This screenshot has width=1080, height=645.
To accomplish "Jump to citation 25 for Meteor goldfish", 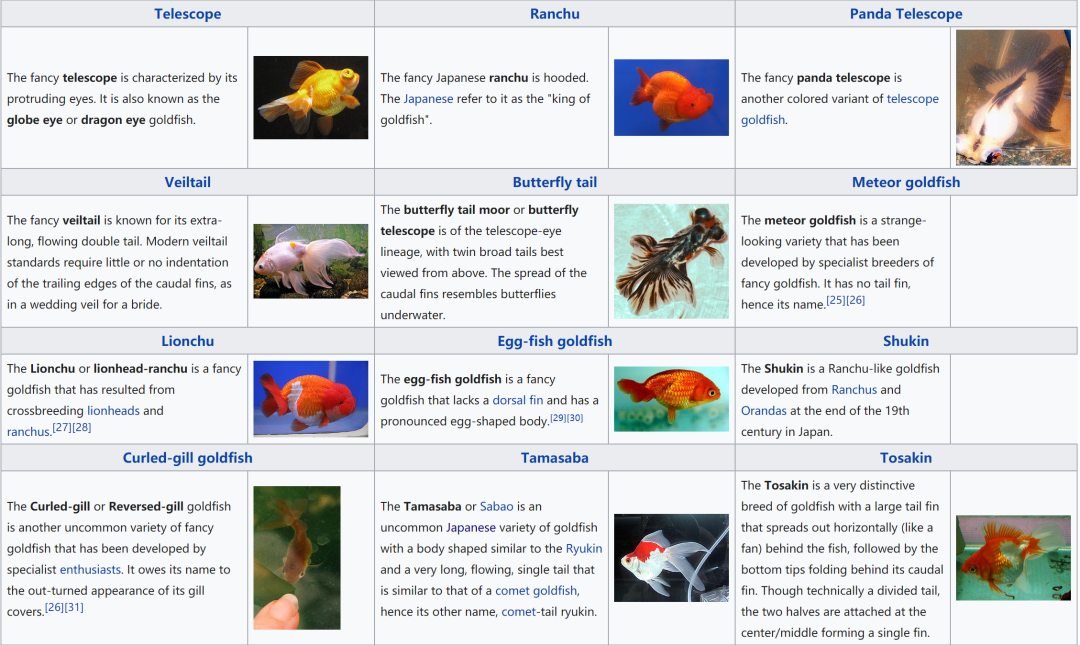I will pyautogui.click(x=836, y=300).
